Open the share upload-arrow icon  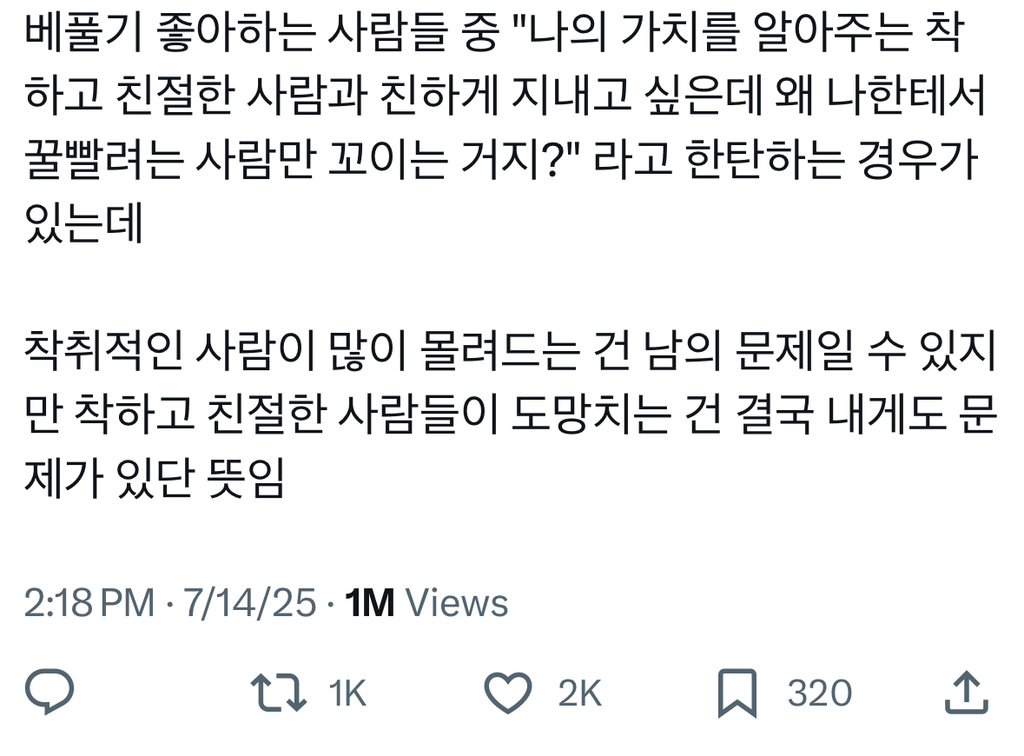point(967,693)
